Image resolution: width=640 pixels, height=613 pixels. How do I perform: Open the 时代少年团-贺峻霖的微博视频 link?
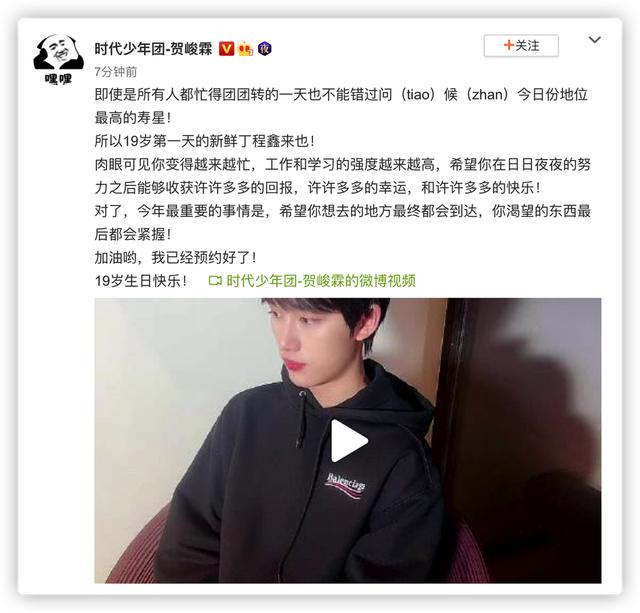321,281
